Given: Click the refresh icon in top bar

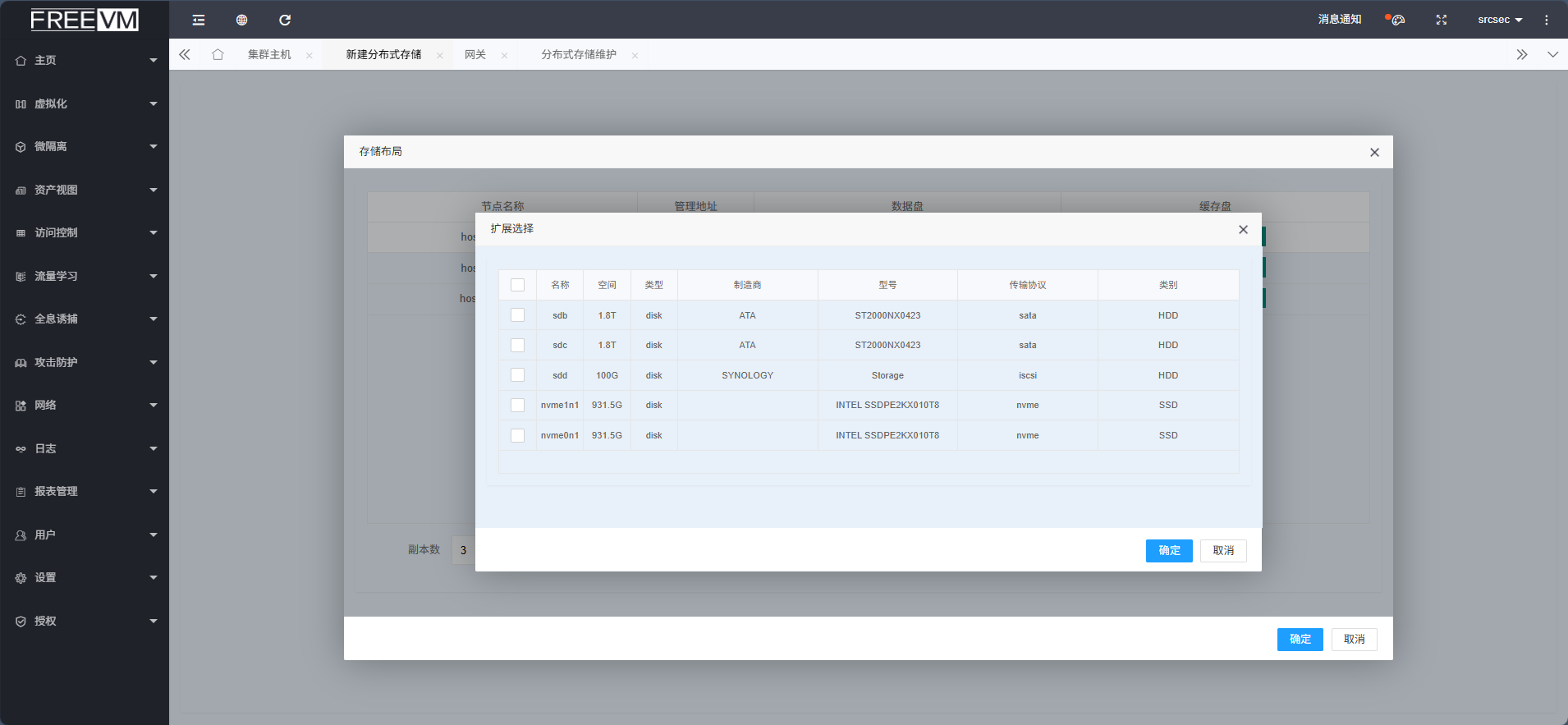Looking at the screenshot, I should (285, 20).
